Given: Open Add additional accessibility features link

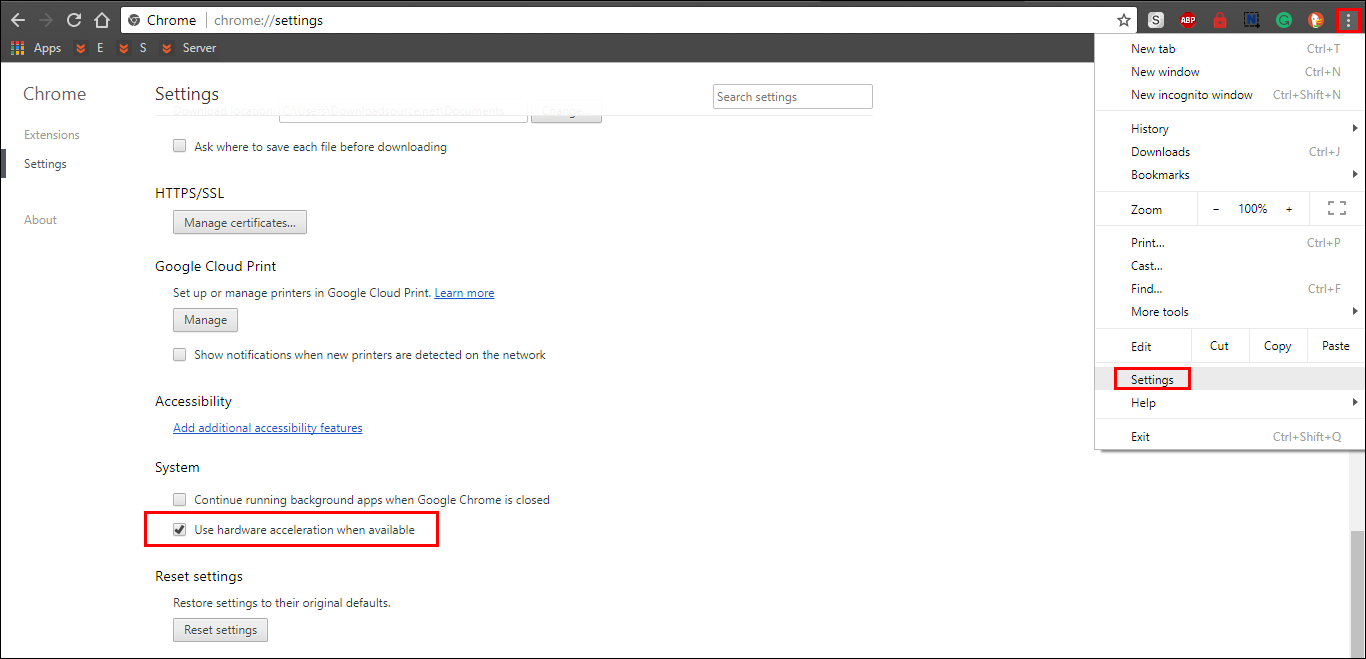Looking at the screenshot, I should point(267,428).
